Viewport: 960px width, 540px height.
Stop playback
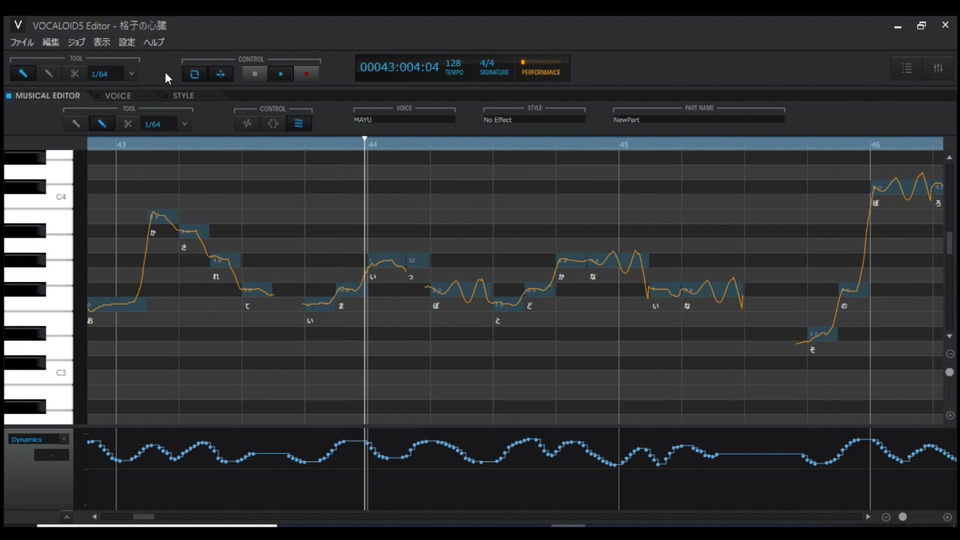coord(255,74)
